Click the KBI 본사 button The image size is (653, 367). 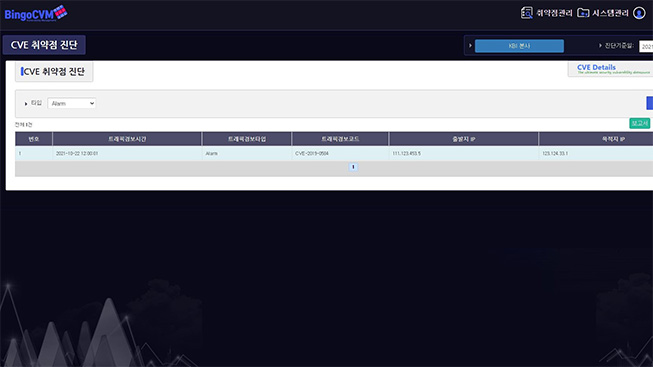tap(519, 46)
